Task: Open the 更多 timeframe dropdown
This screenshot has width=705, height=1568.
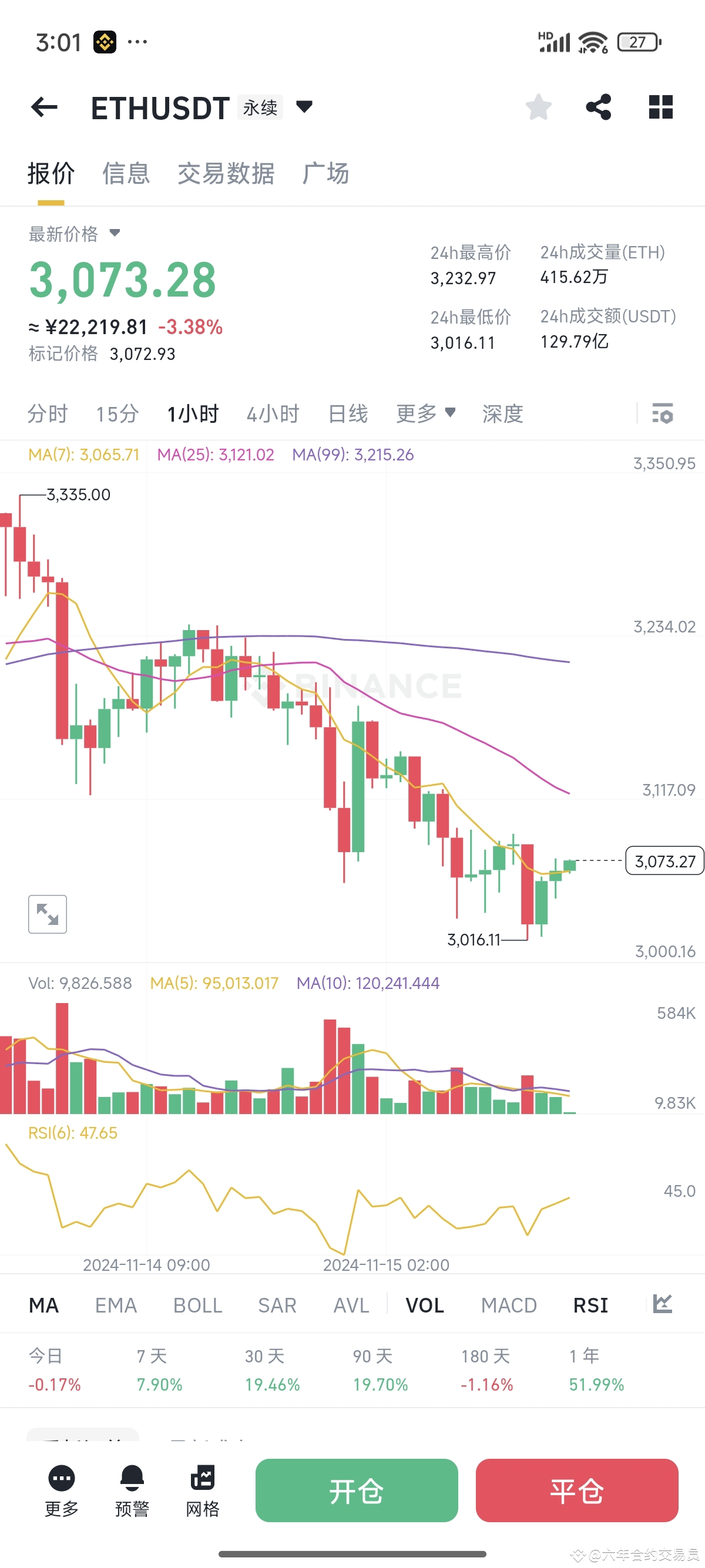Action: [426, 413]
